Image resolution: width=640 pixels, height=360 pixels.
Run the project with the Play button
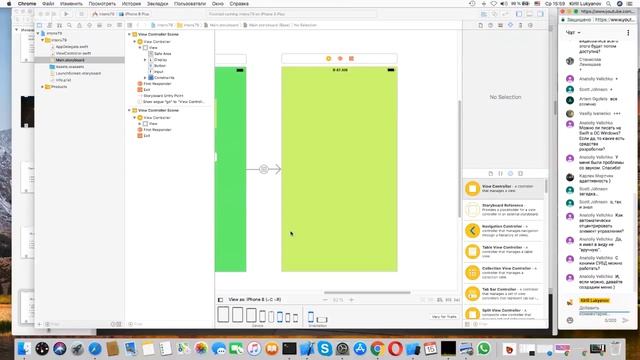[66, 14]
